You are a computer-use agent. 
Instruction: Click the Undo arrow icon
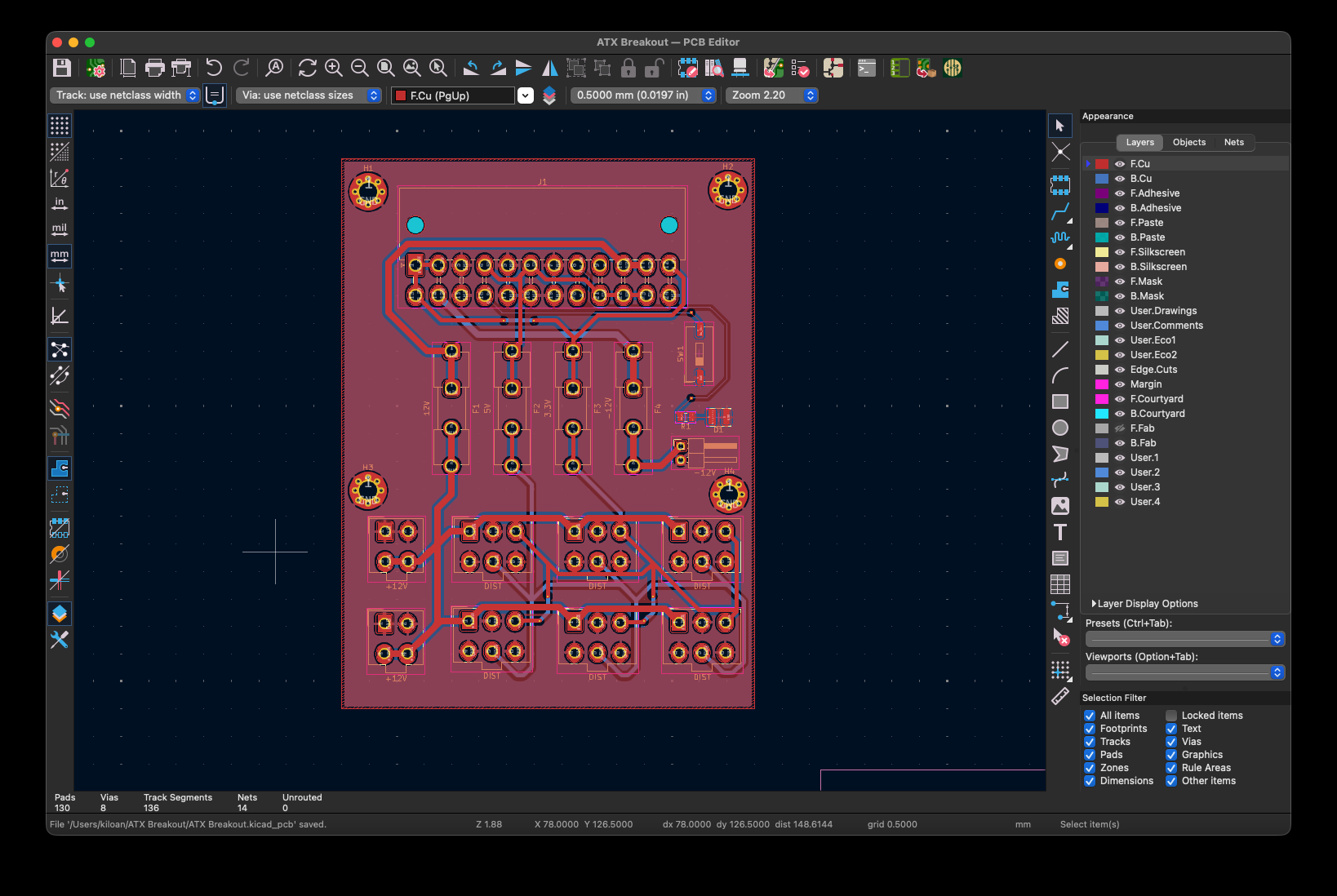(x=214, y=68)
